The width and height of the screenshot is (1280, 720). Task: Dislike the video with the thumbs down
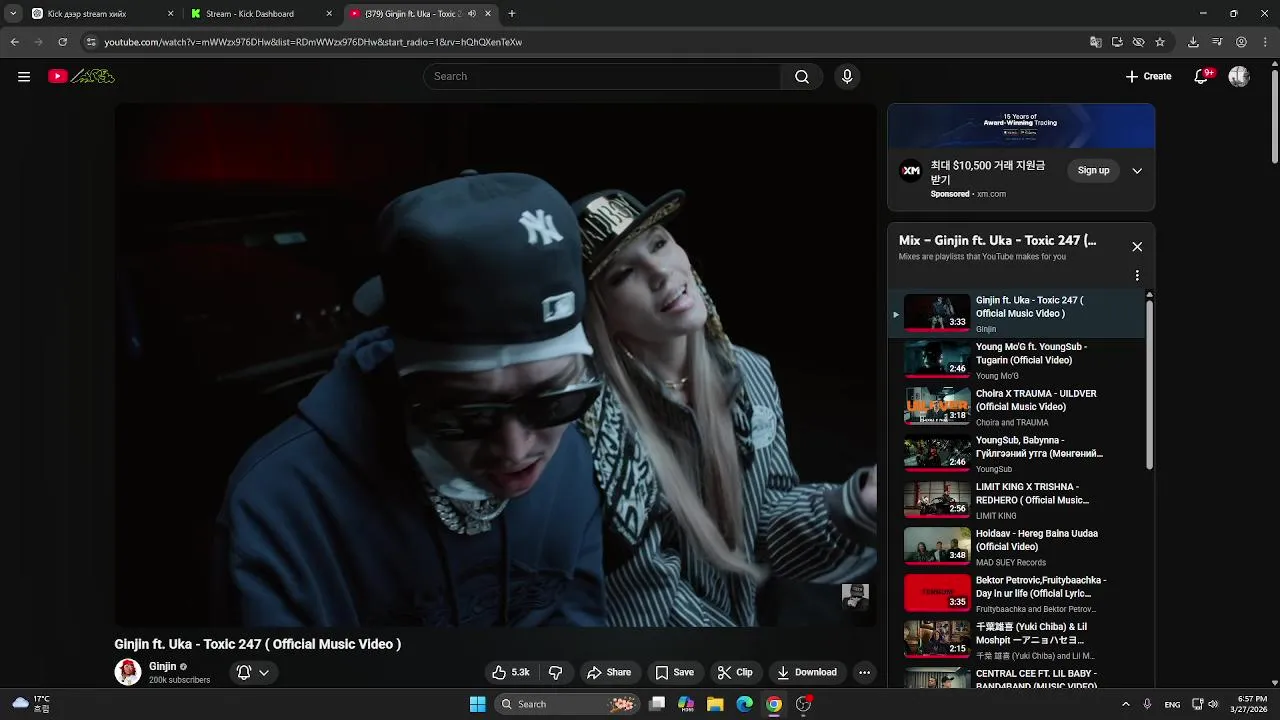(556, 673)
